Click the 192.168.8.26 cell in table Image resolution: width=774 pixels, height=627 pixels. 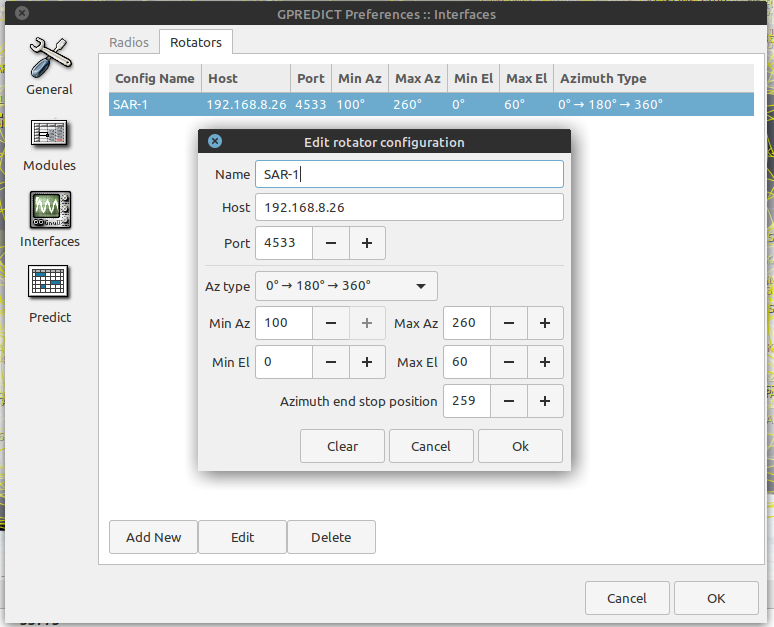coord(246,105)
